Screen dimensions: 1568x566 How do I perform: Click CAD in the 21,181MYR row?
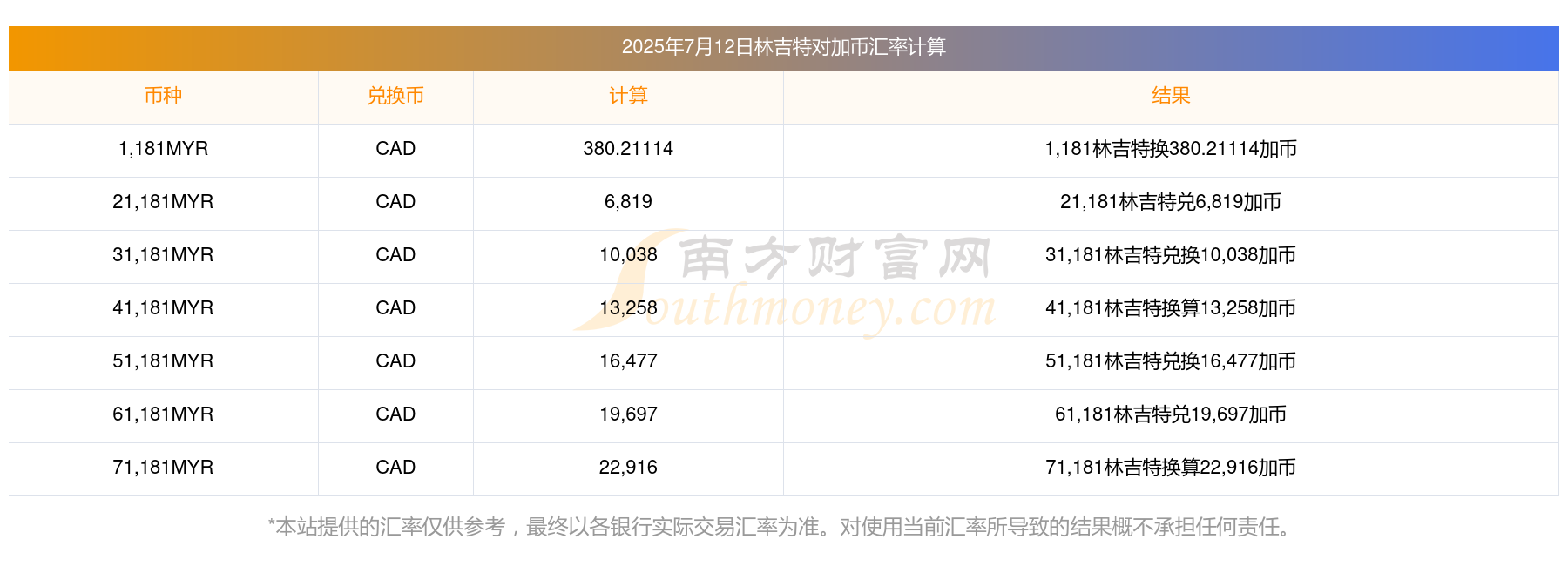[395, 202]
